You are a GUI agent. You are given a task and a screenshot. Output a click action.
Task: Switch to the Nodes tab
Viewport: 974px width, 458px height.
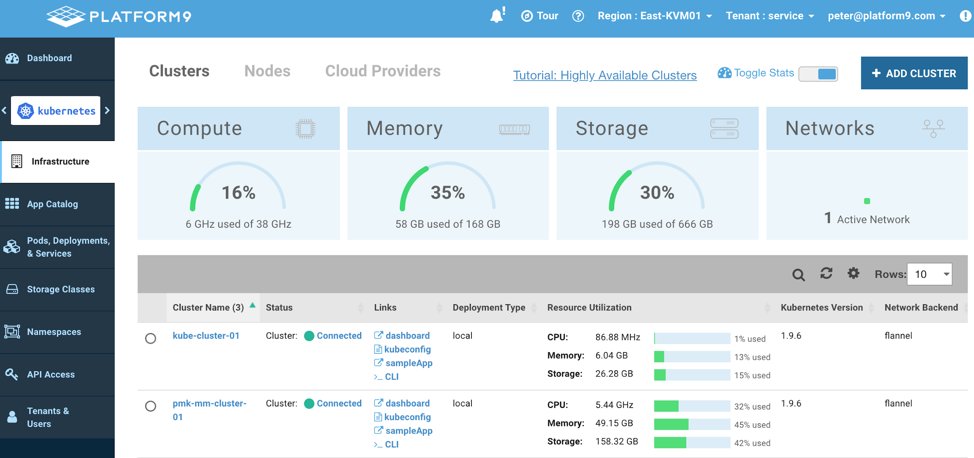(x=267, y=71)
